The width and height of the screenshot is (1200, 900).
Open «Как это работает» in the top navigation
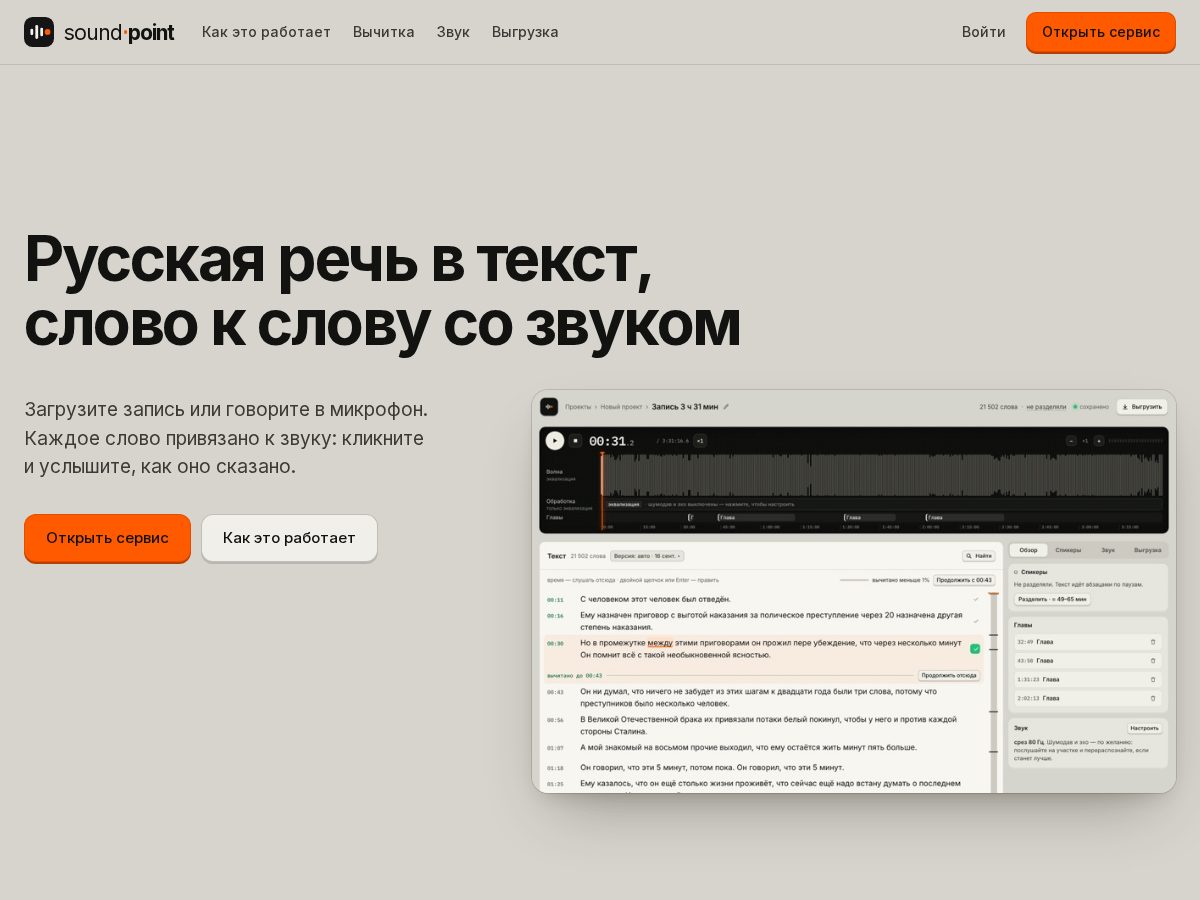(x=266, y=32)
